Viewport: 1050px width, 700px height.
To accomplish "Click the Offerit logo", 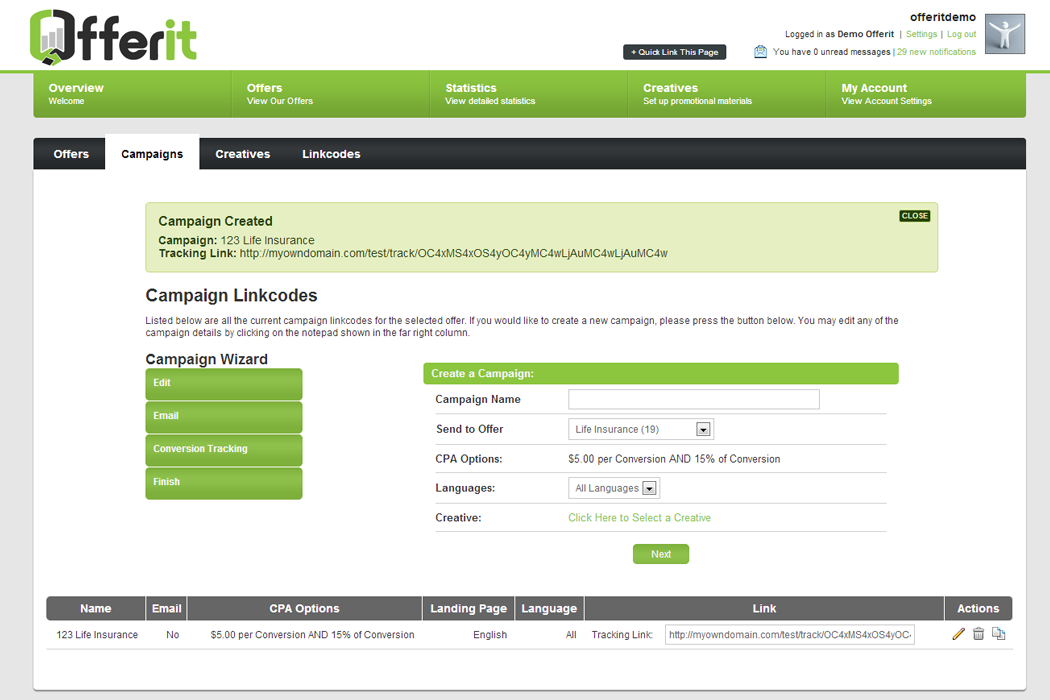I will [113, 37].
